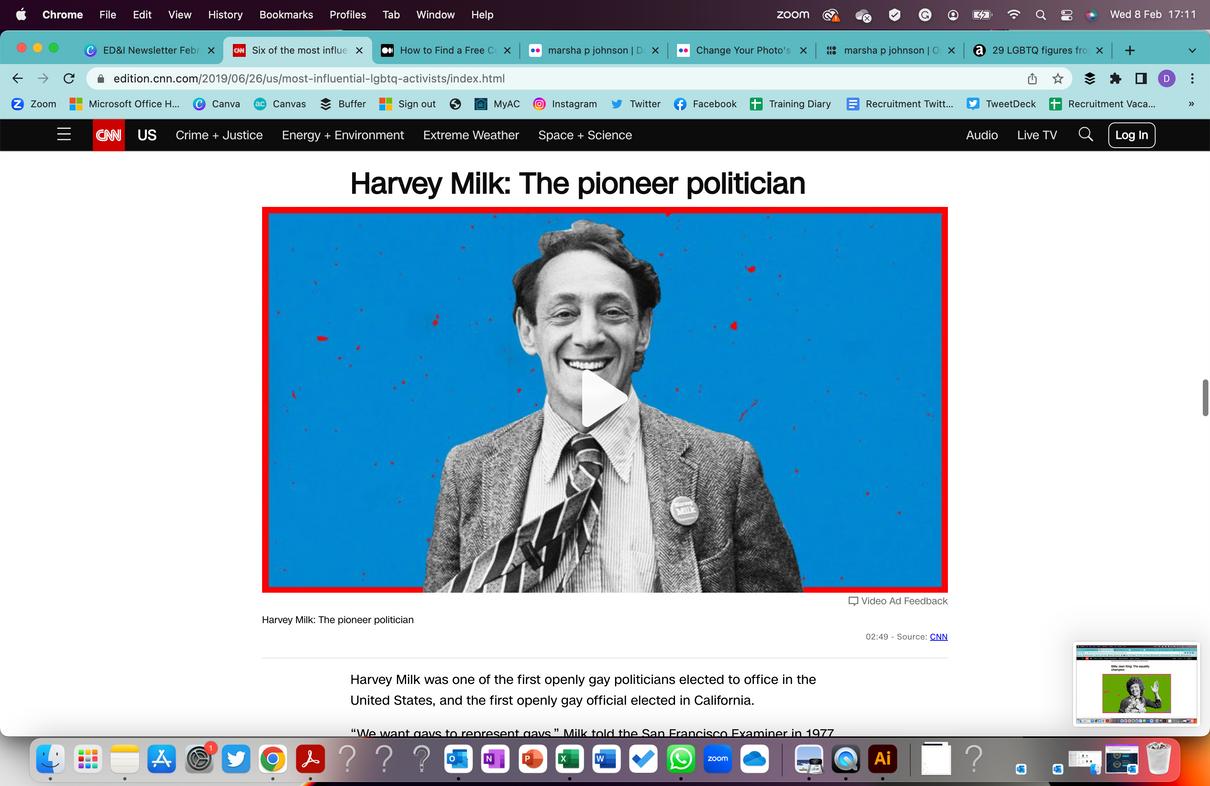
Task: Play the Harvey Milk video
Action: (x=603, y=399)
